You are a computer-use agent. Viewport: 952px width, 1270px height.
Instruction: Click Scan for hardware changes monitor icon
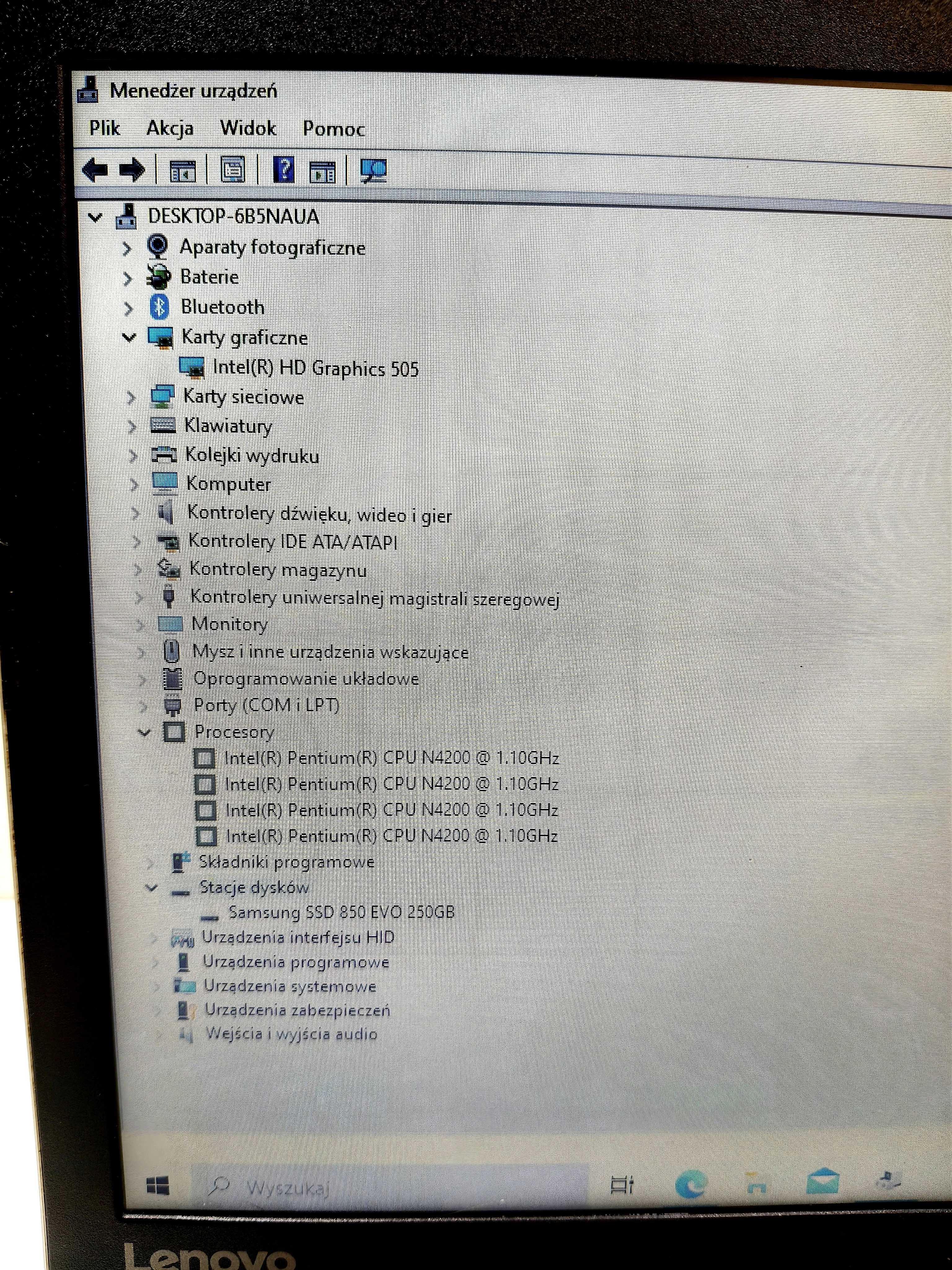coord(373,171)
